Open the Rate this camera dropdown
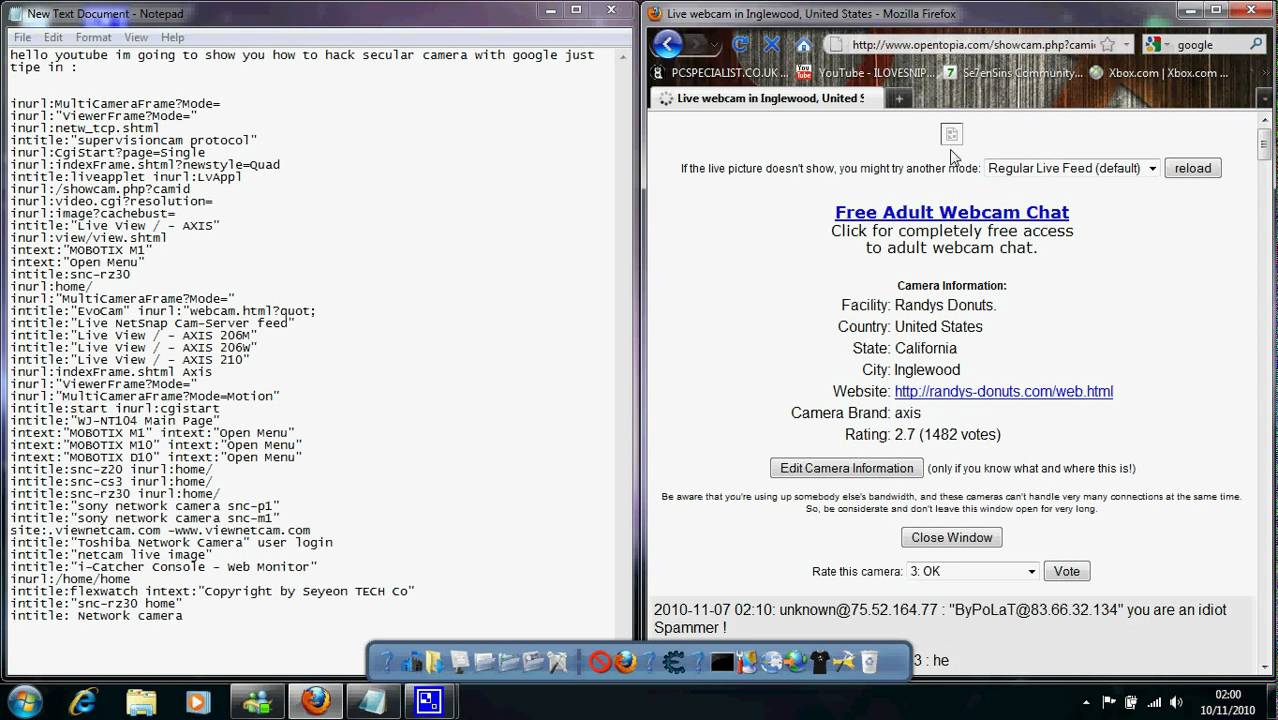The width and height of the screenshot is (1278, 720). pos(973,571)
